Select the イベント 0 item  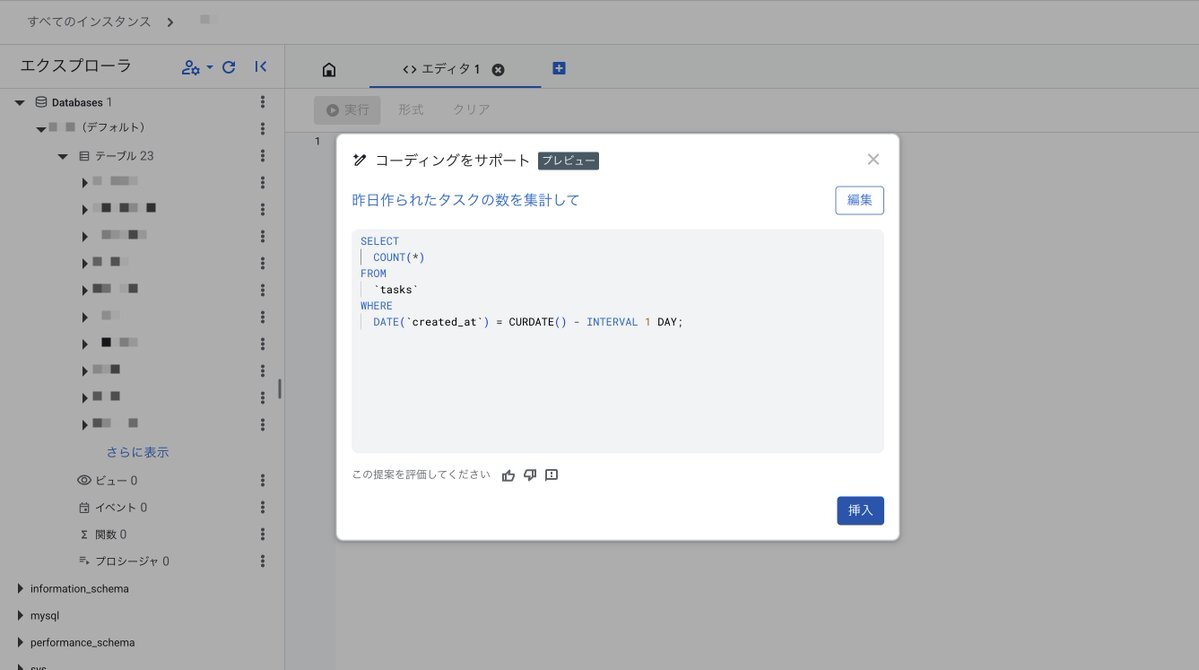tap(121, 507)
